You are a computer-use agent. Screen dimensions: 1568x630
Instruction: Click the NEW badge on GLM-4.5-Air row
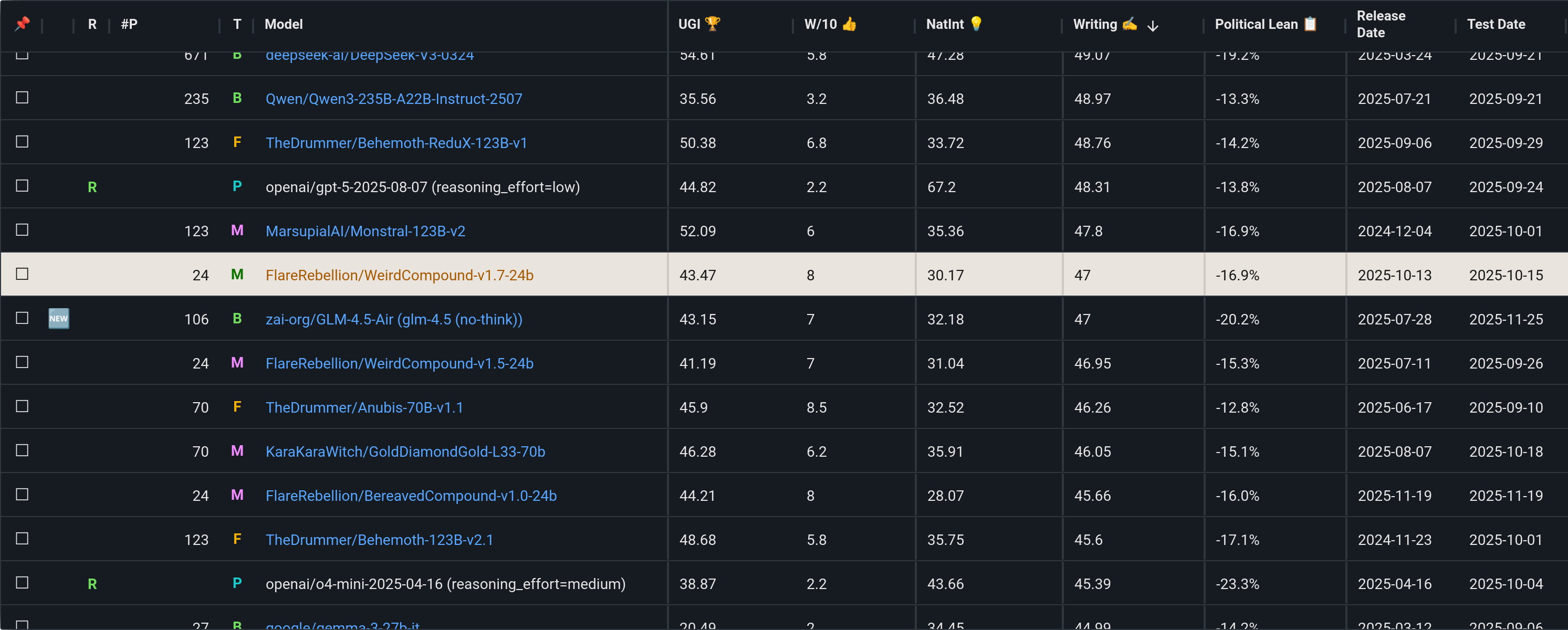[x=58, y=318]
